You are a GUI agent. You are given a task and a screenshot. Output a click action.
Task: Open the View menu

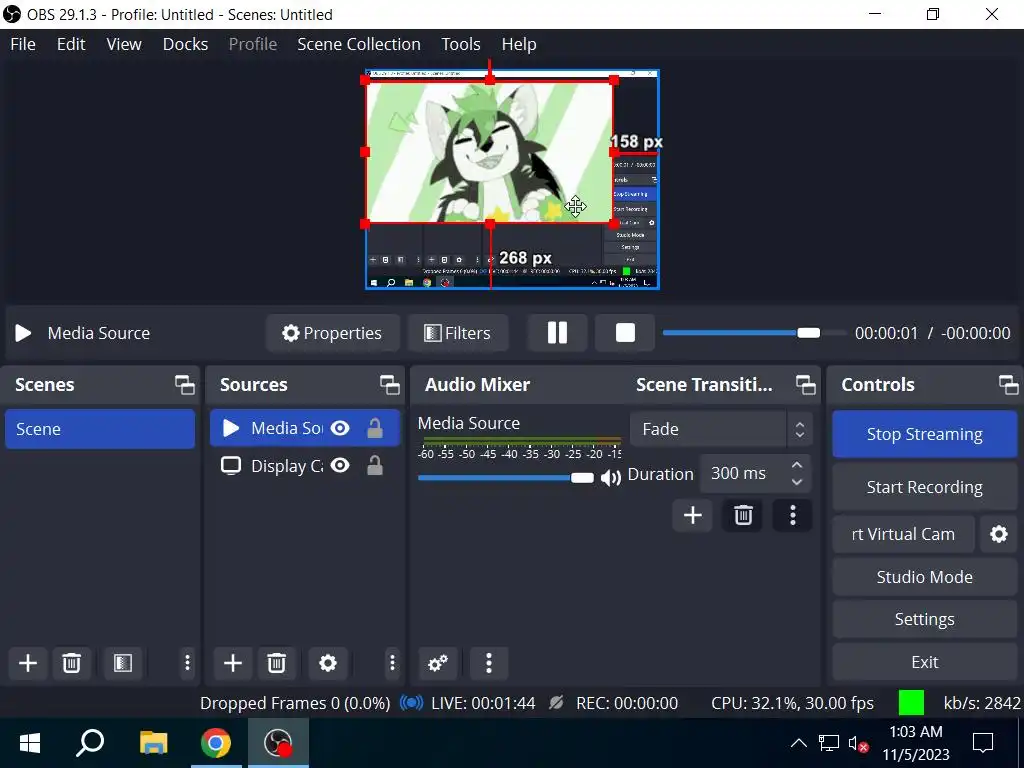point(124,44)
